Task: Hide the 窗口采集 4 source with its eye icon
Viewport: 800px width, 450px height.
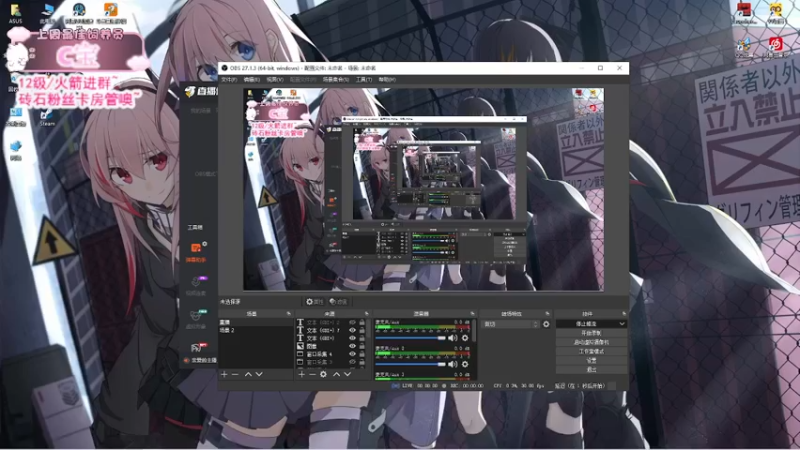Action: pyautogui.click(x=352, y=354)
